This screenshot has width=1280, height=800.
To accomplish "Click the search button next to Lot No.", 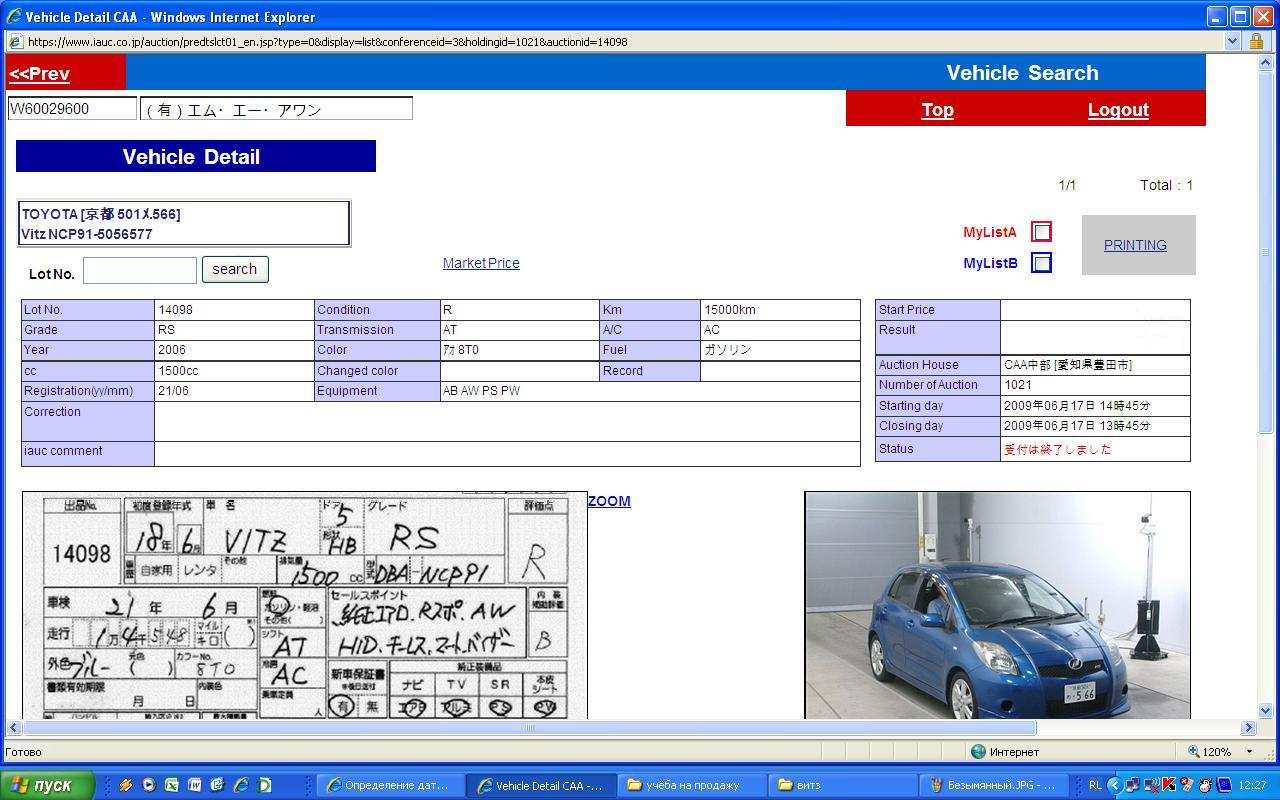I will [x=235, y=269].
